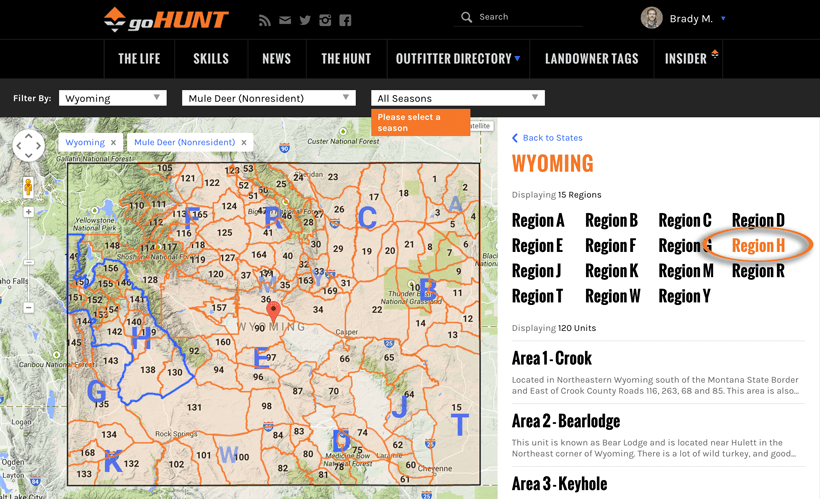Select Region E link
The height and width of the screenshot is (499, 820).
tap(537, 245)
